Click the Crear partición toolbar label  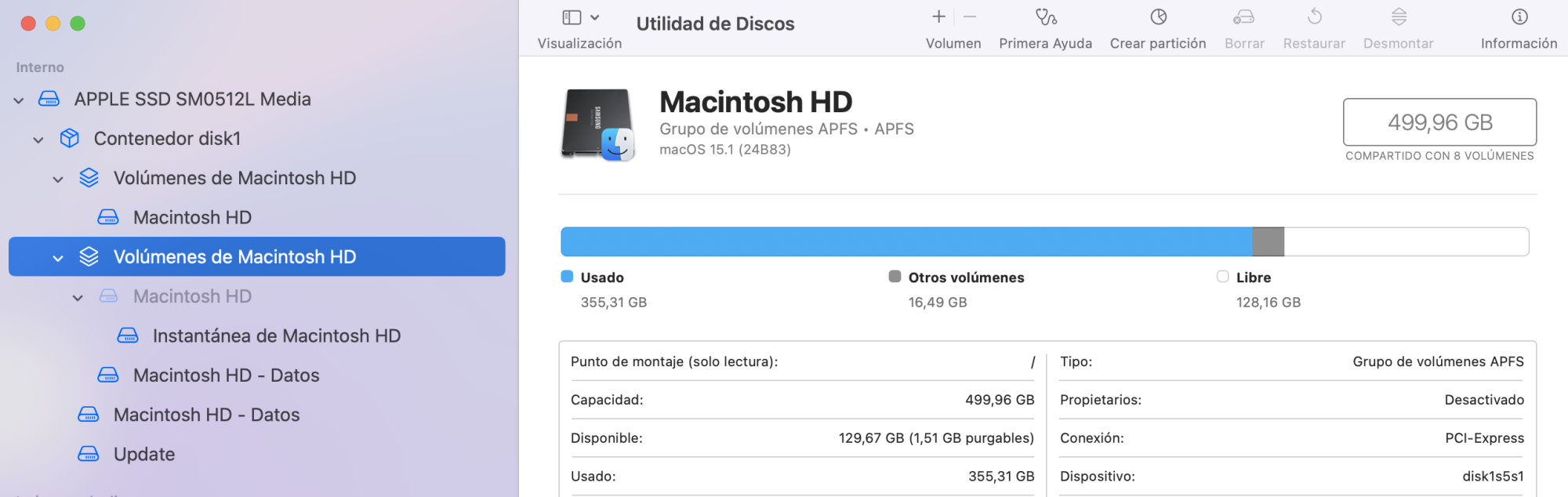coord(1158,44)
